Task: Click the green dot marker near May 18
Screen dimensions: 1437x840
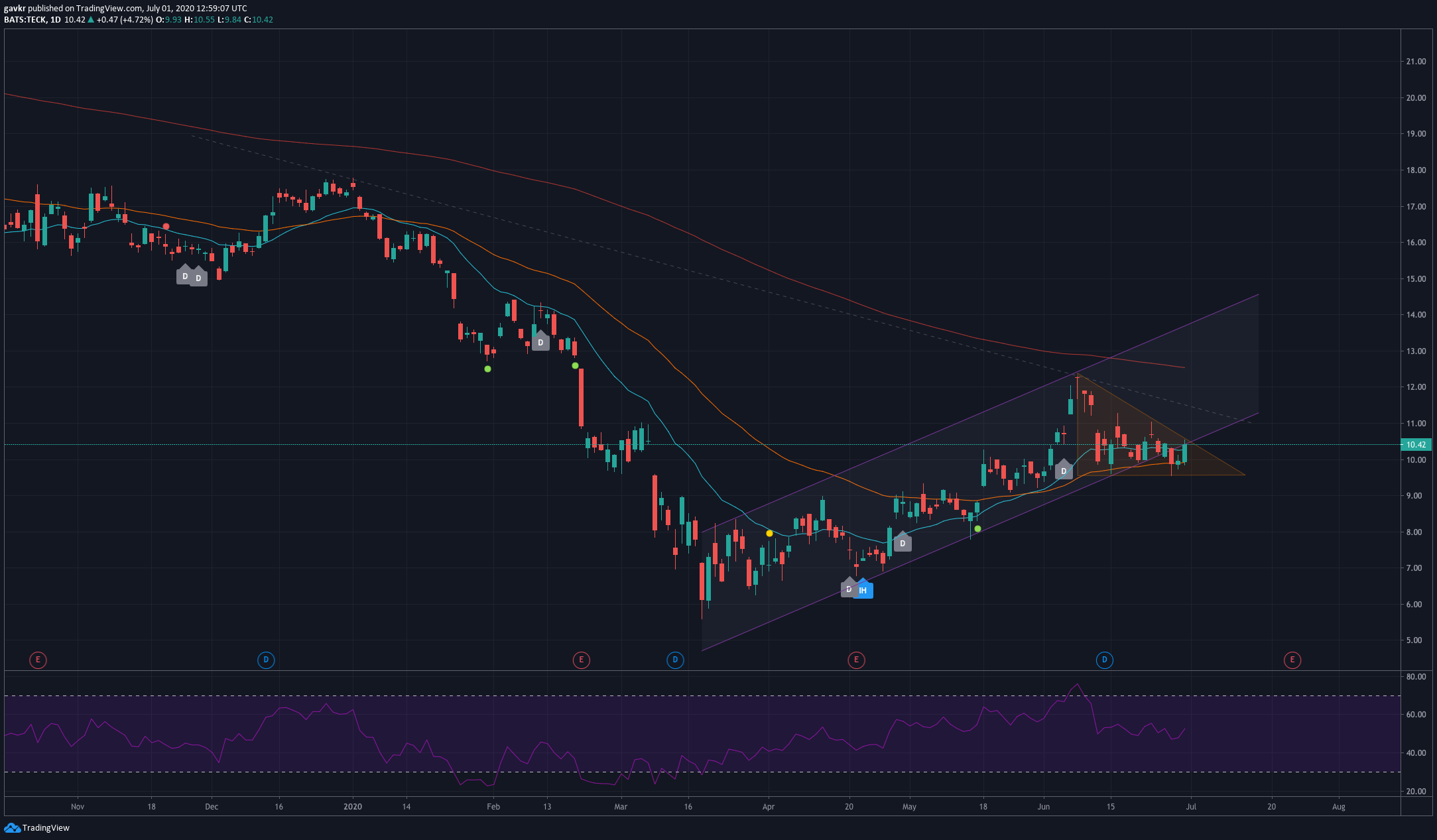Action: coord(977,528)
